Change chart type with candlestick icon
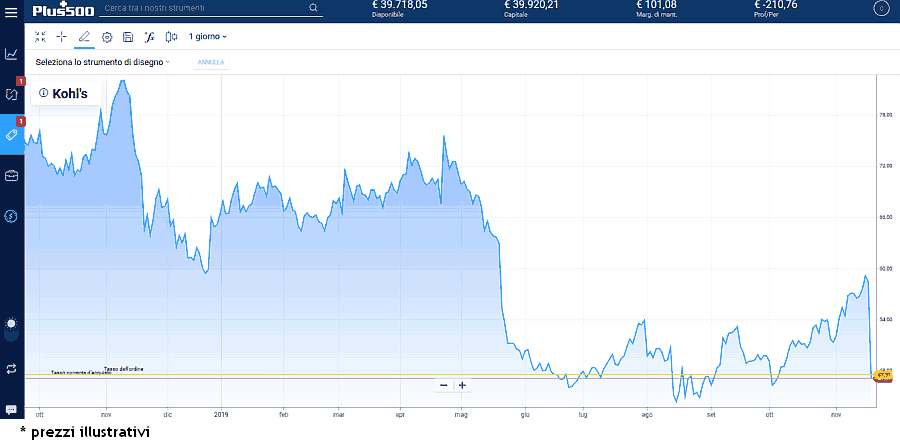 tap(170, 37)
